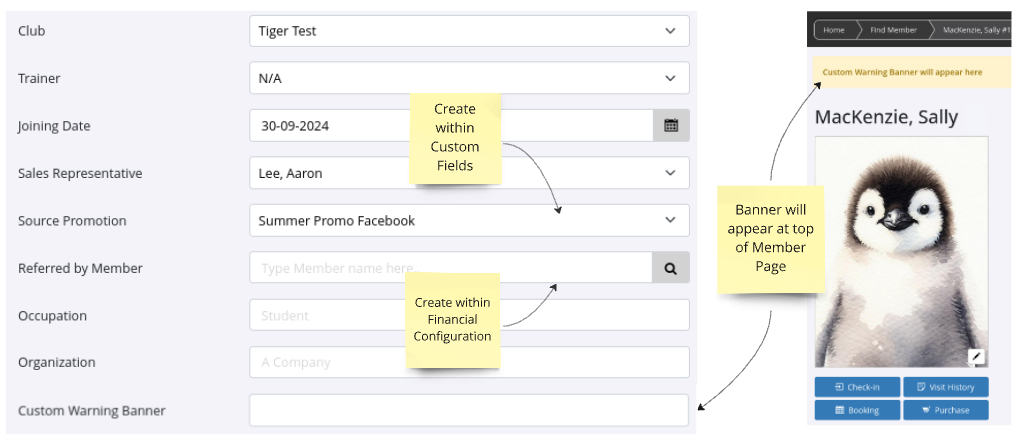Viewport: 1021px width, 442px height.
Task: Focus the Referred by Member search field
Action: coord(450,268)
